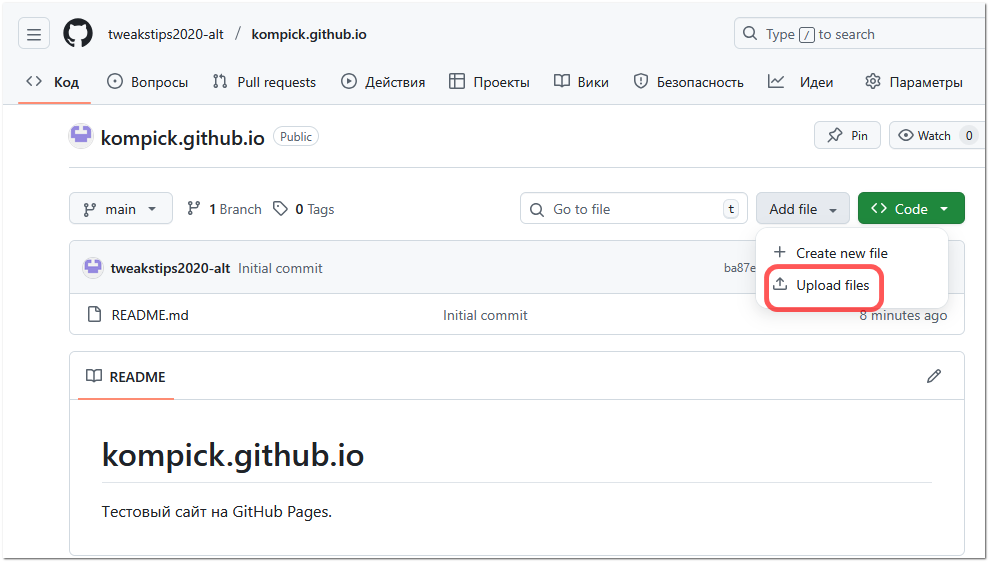Focus the Type / to search field

[x=860, y=33]
